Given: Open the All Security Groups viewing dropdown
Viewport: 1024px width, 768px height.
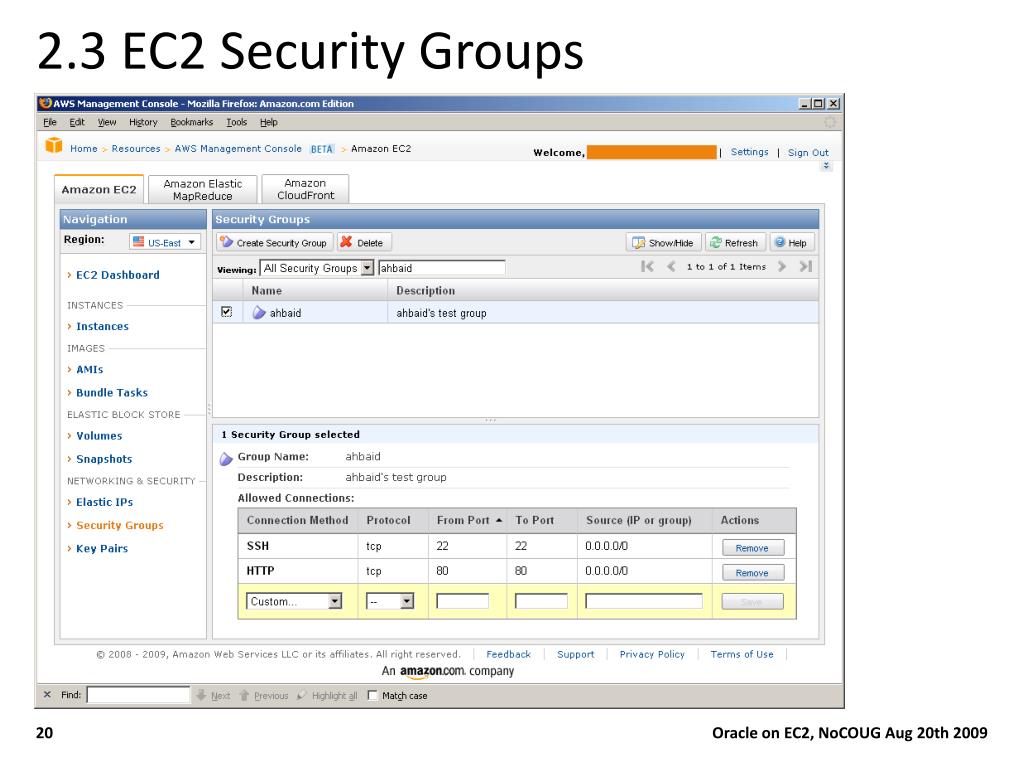Looking at the screenshot, I should click(317, 268).
